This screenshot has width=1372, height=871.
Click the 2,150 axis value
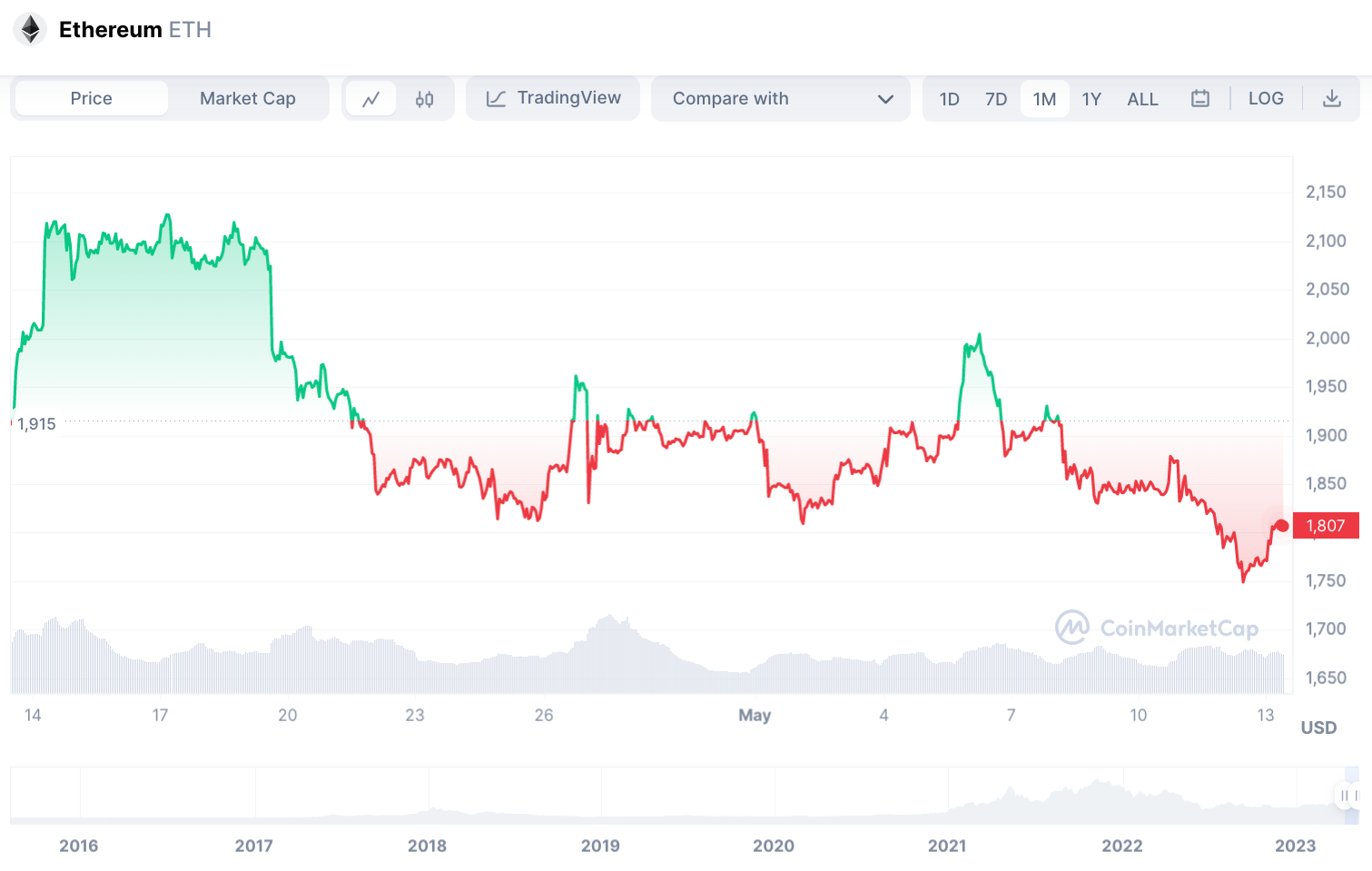[1326, 193]
